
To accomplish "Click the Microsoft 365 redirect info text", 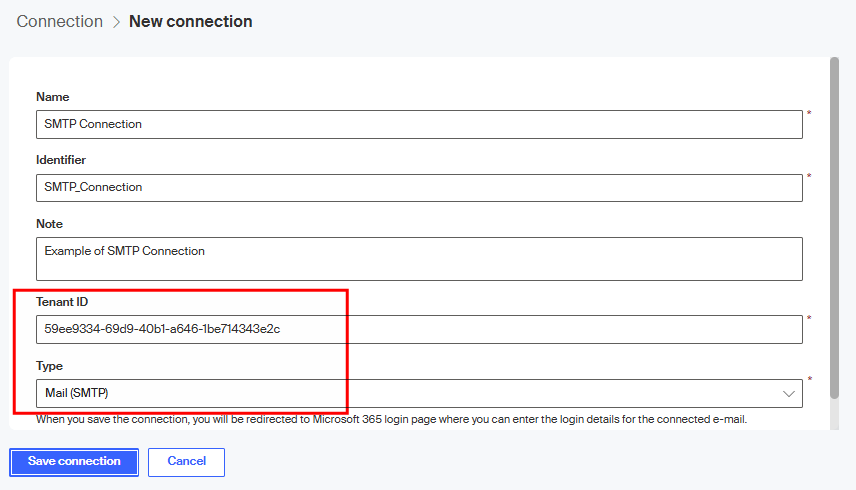I will [391, 419].
